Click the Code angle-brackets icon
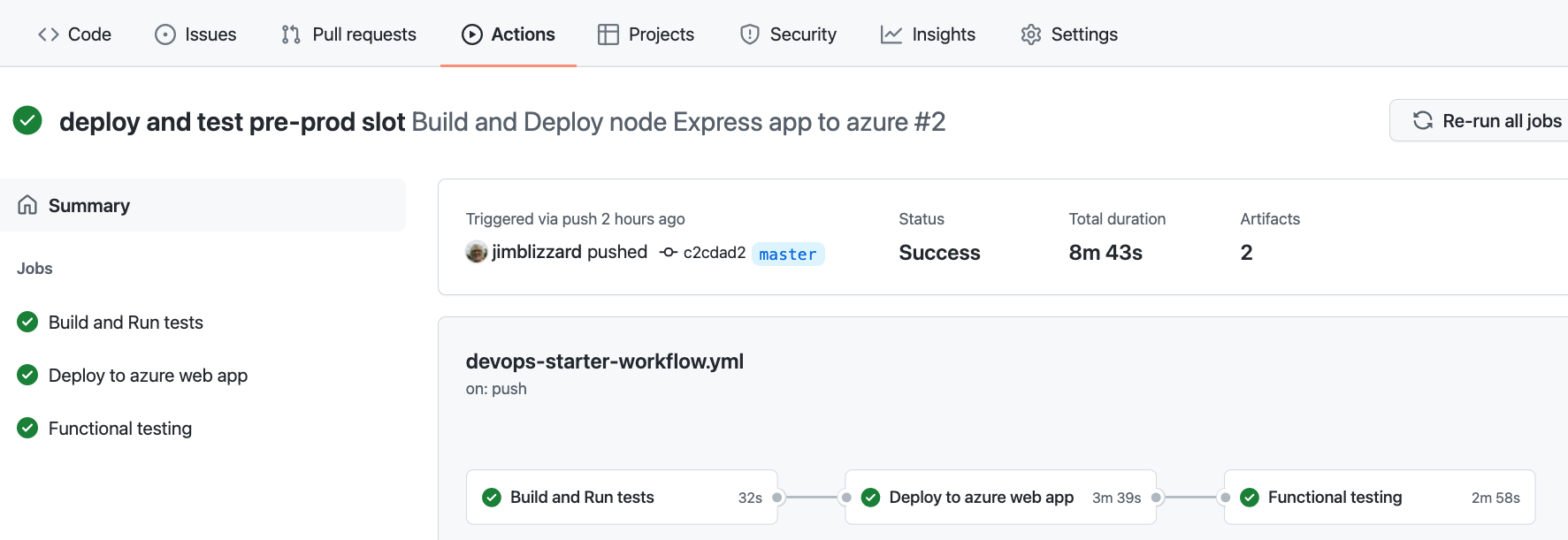The height and width of the screenshot is (540, 1568). coord(49,34)
